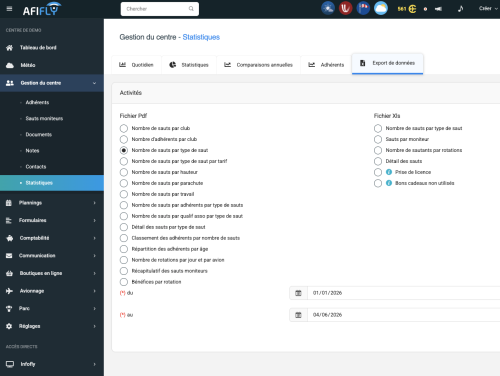The width and height of the screenshot is (500, 376).
Task: Click the search magnifier icon
Action: (191, 9)
